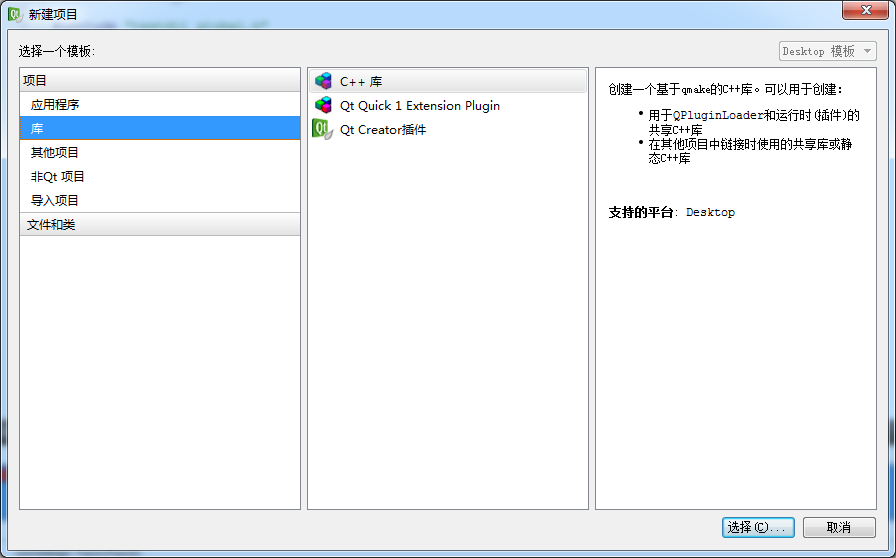The width and height of the screenshot is (896, 558).
Task: Click the 选择一个模板 heading
Action: [57, 51]
